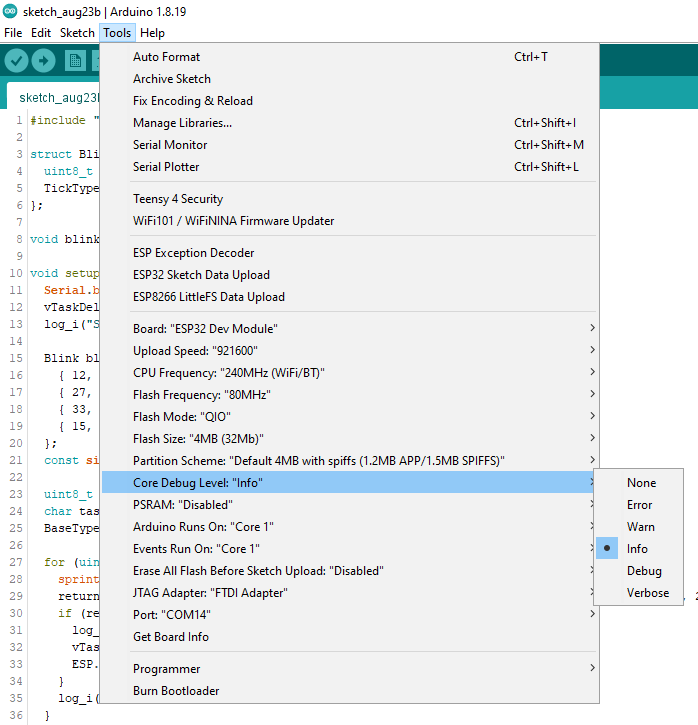The image size is (698, 725).
Task: Click the "struct Bli" text on line 3
Action: tap(65, 154)
